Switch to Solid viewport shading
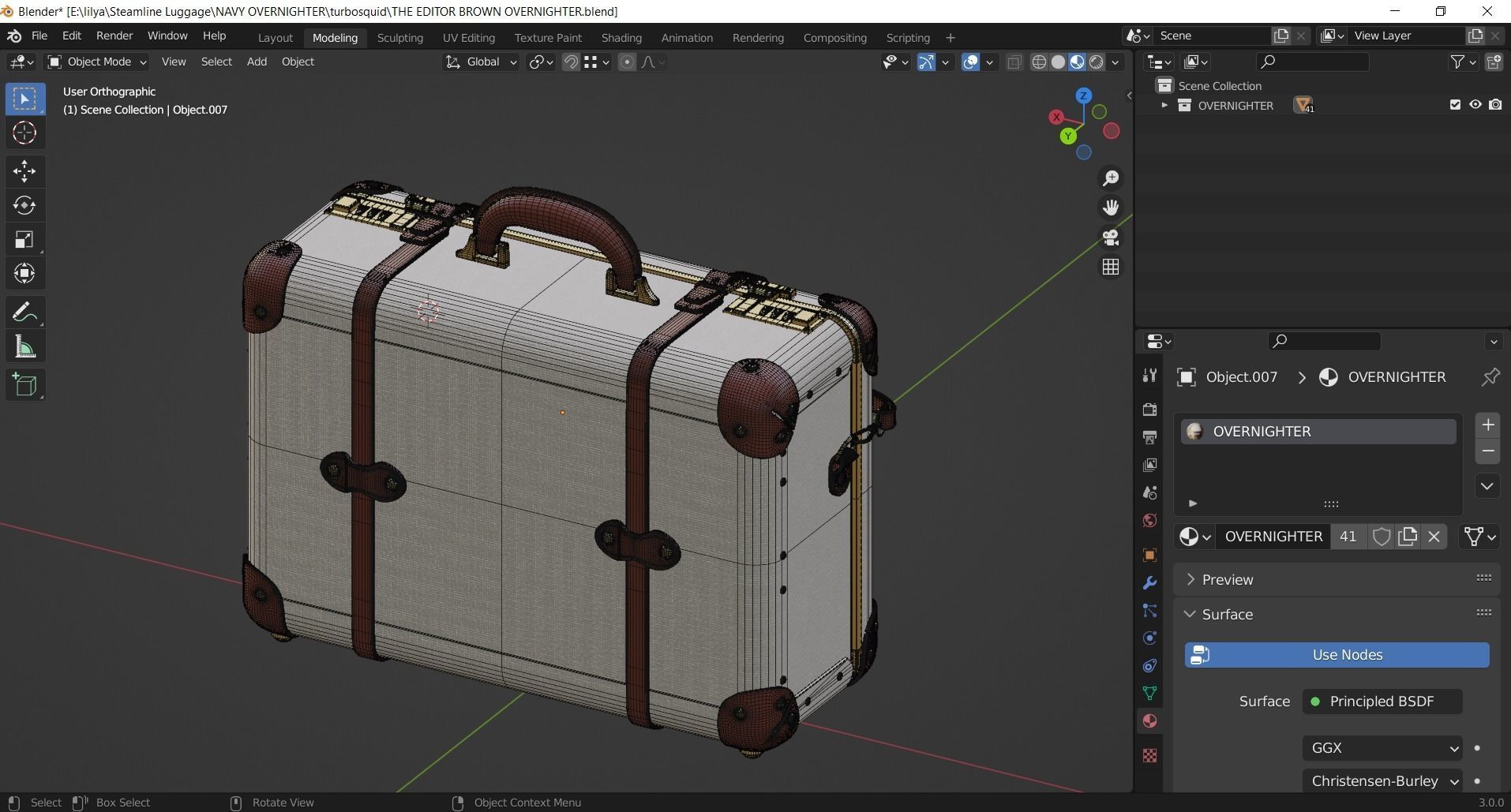The height and width of the screenshot is (812, 1511). (x=1058, y=62)
